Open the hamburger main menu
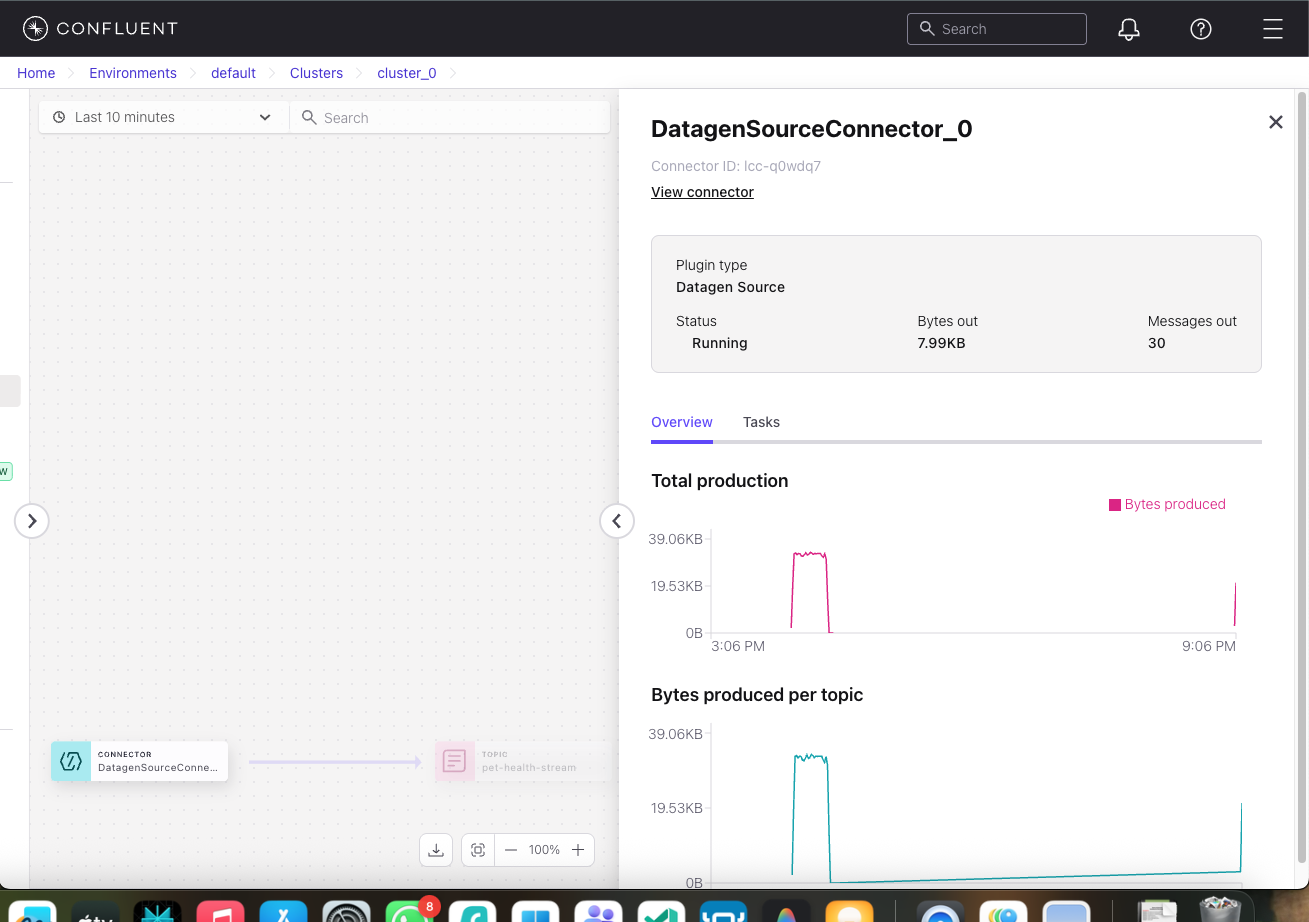The width and height of the screenshot is (1309, 922). (x=1273, y=29)
